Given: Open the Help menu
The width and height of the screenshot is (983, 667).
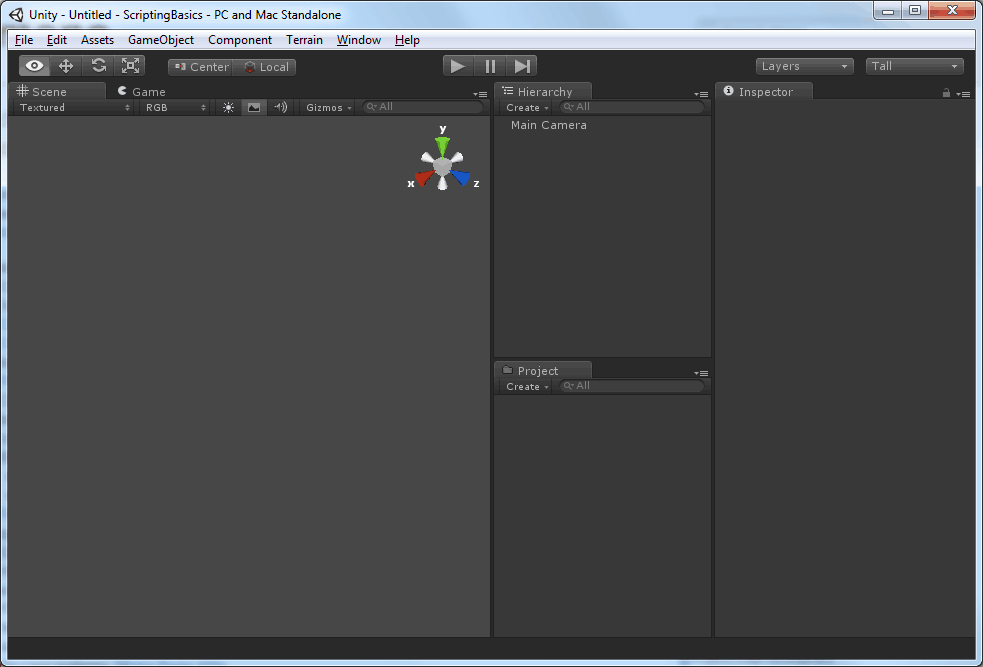Looking at the screenshot, I should (x=407, y=40).
